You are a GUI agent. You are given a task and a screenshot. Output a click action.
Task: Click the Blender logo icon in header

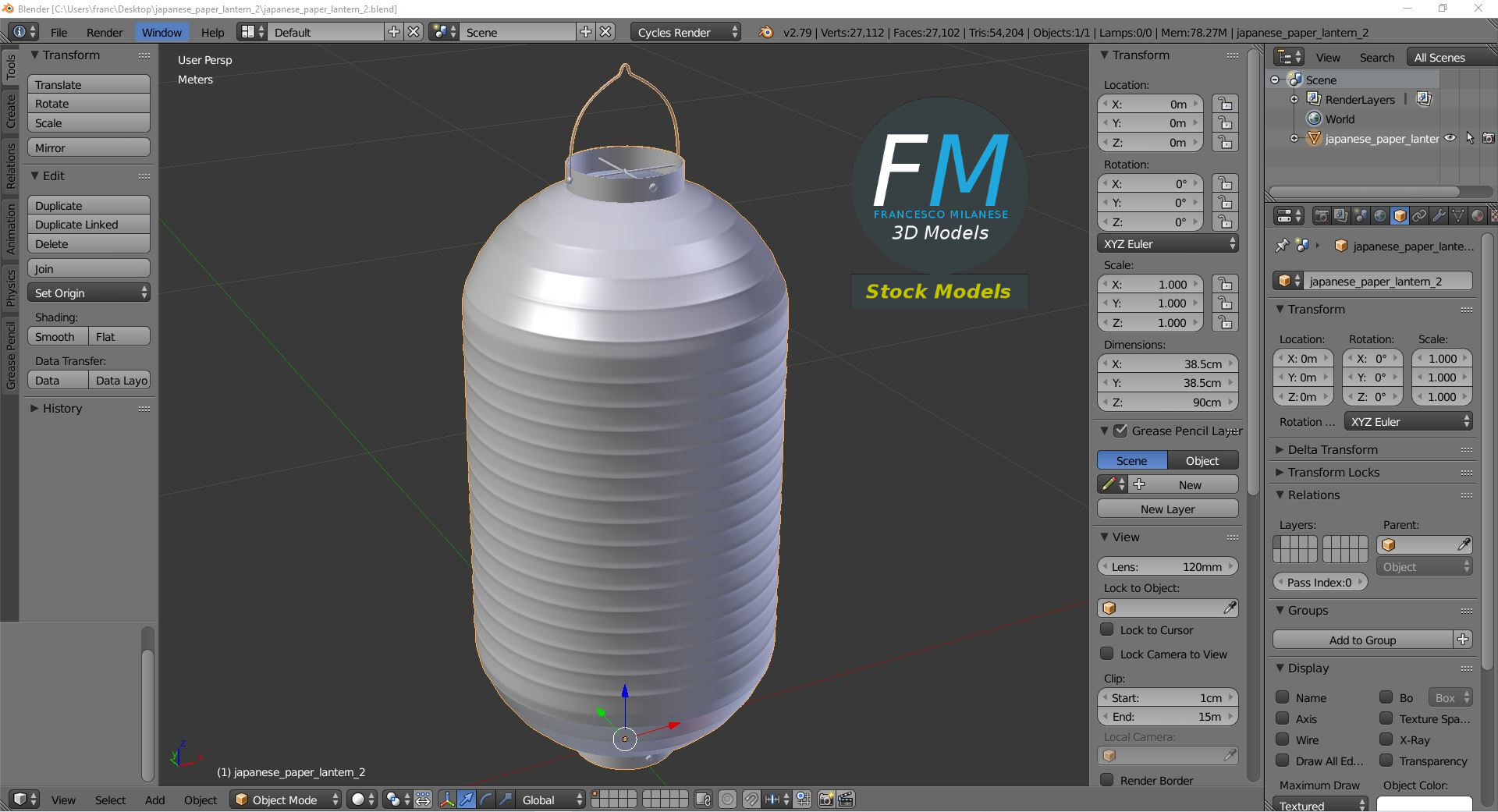tap(766, 32)
